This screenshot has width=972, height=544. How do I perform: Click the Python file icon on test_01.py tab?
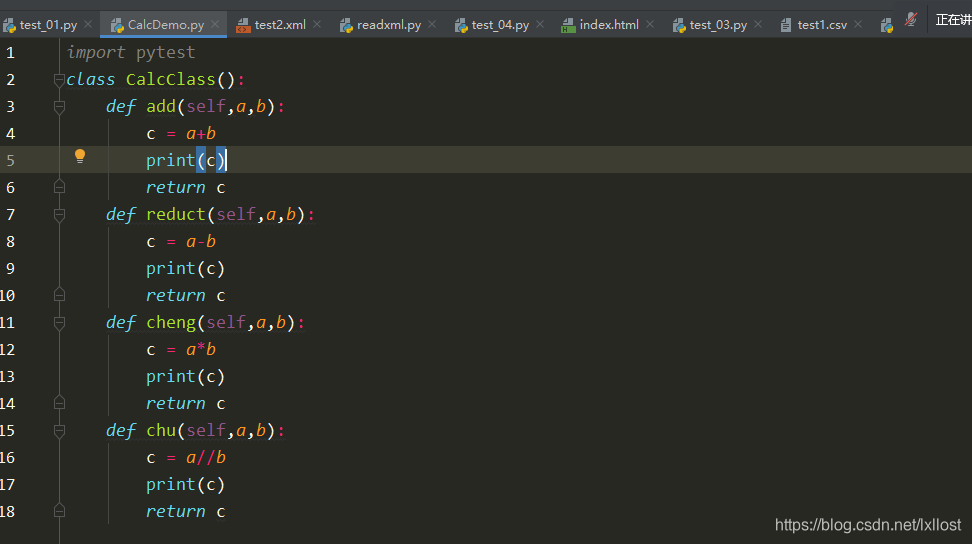(9, 25)
